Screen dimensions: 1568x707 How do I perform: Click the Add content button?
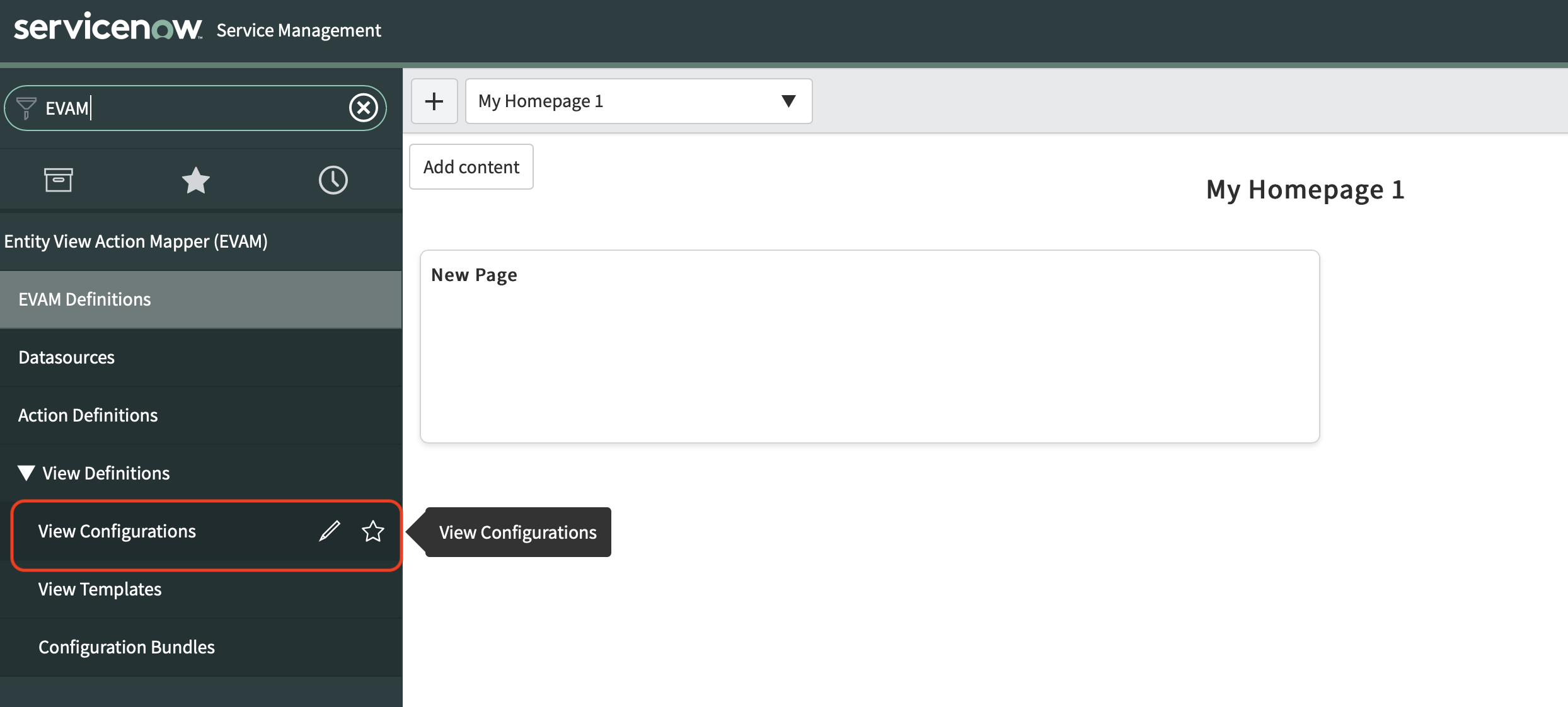[x=471, y=166]
